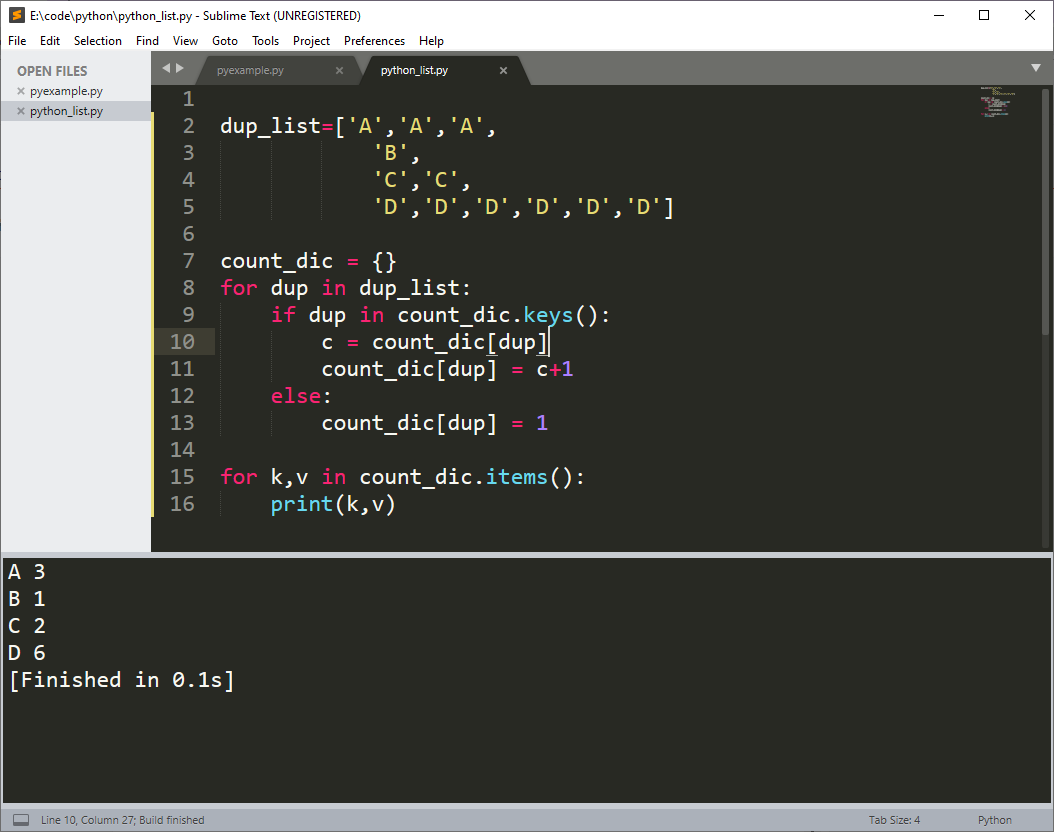Remove python_list.py from Open Files via x icon
The image size is (1054, 832).
pyautogui.click(x=20, y=110)
